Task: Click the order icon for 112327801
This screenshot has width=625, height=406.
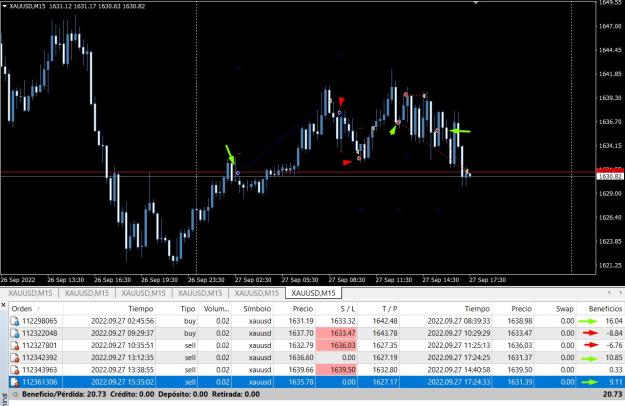Action: [x=15, y=345]
